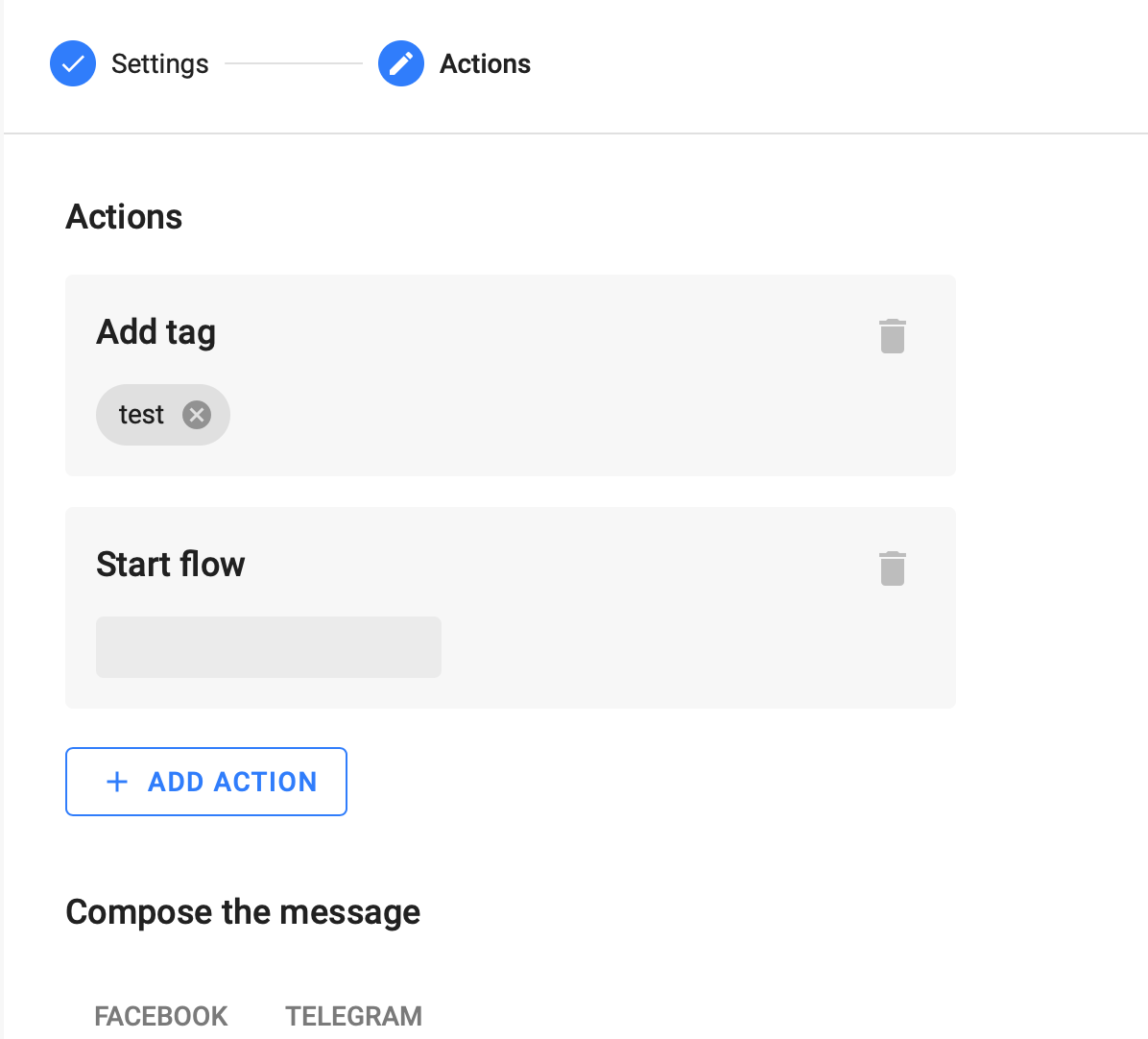This screenshot has height=1039, width=1148.
Task: Click the Actions step label
Action: click(x=485, y=63)
